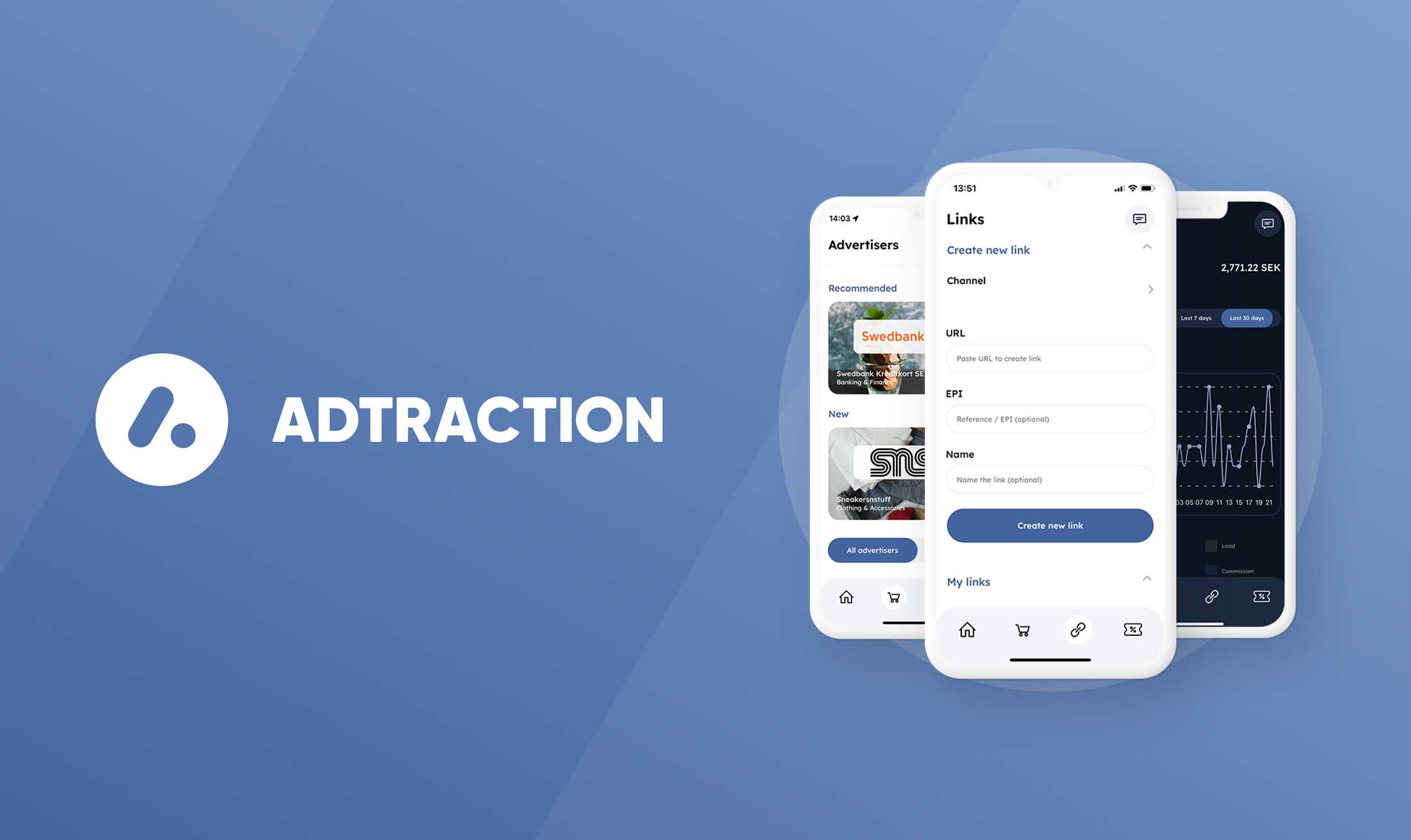This screenshot has width=1411, height=840.
Task: Click Create new link blue hyperlink
Action: point(989,249)
